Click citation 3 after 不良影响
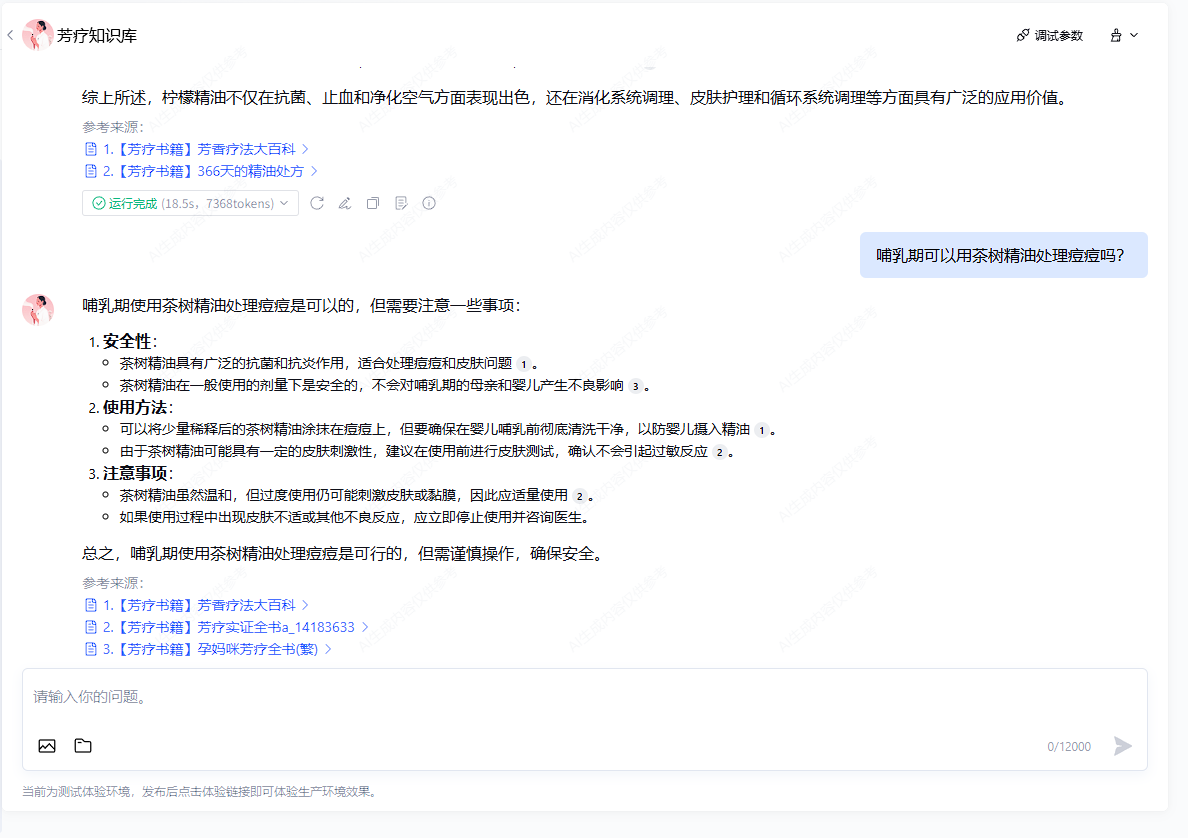The image size is (1188, 838). point(635,386)
